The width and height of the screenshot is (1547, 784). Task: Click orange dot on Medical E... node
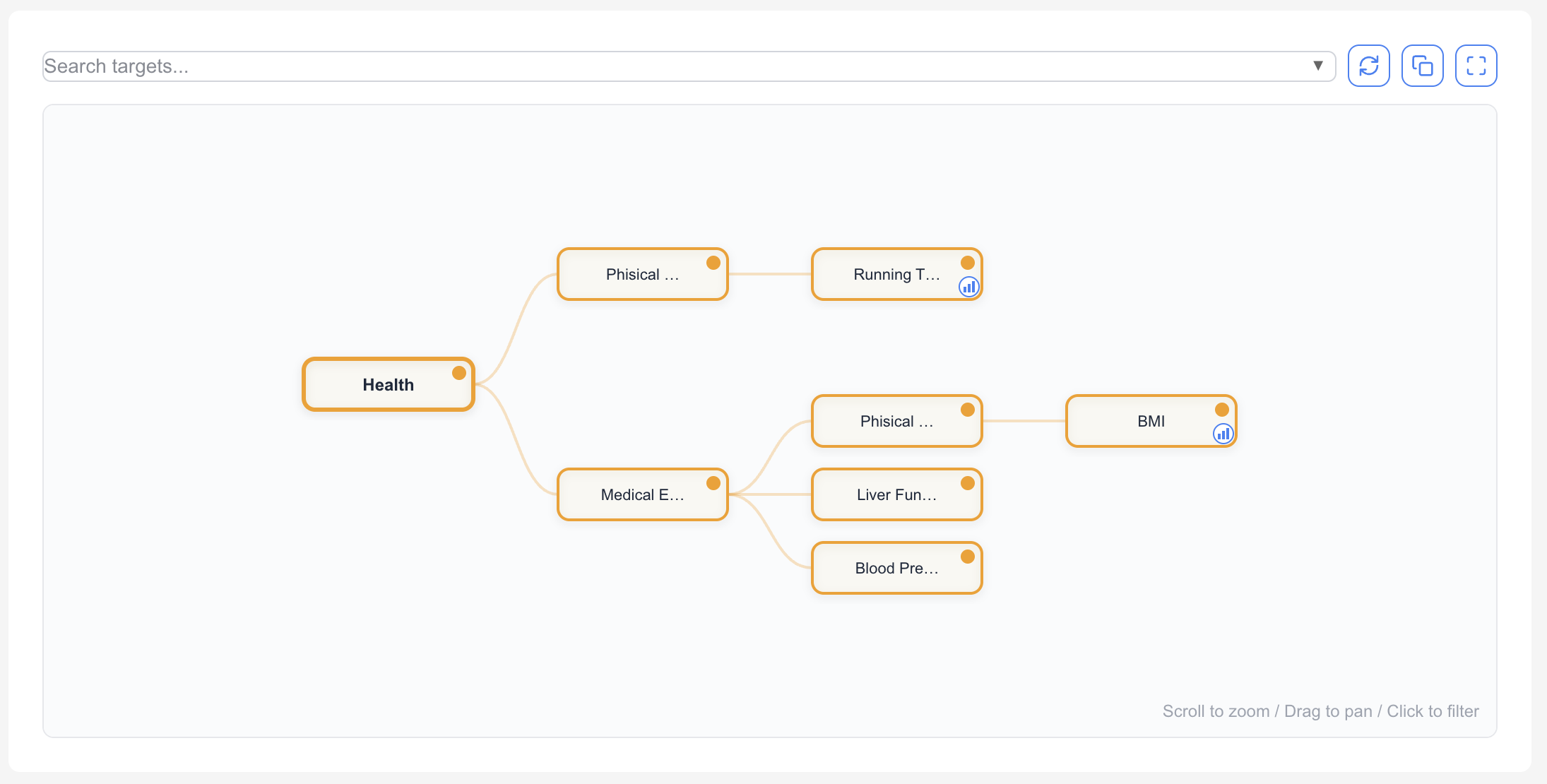point(713,483)
